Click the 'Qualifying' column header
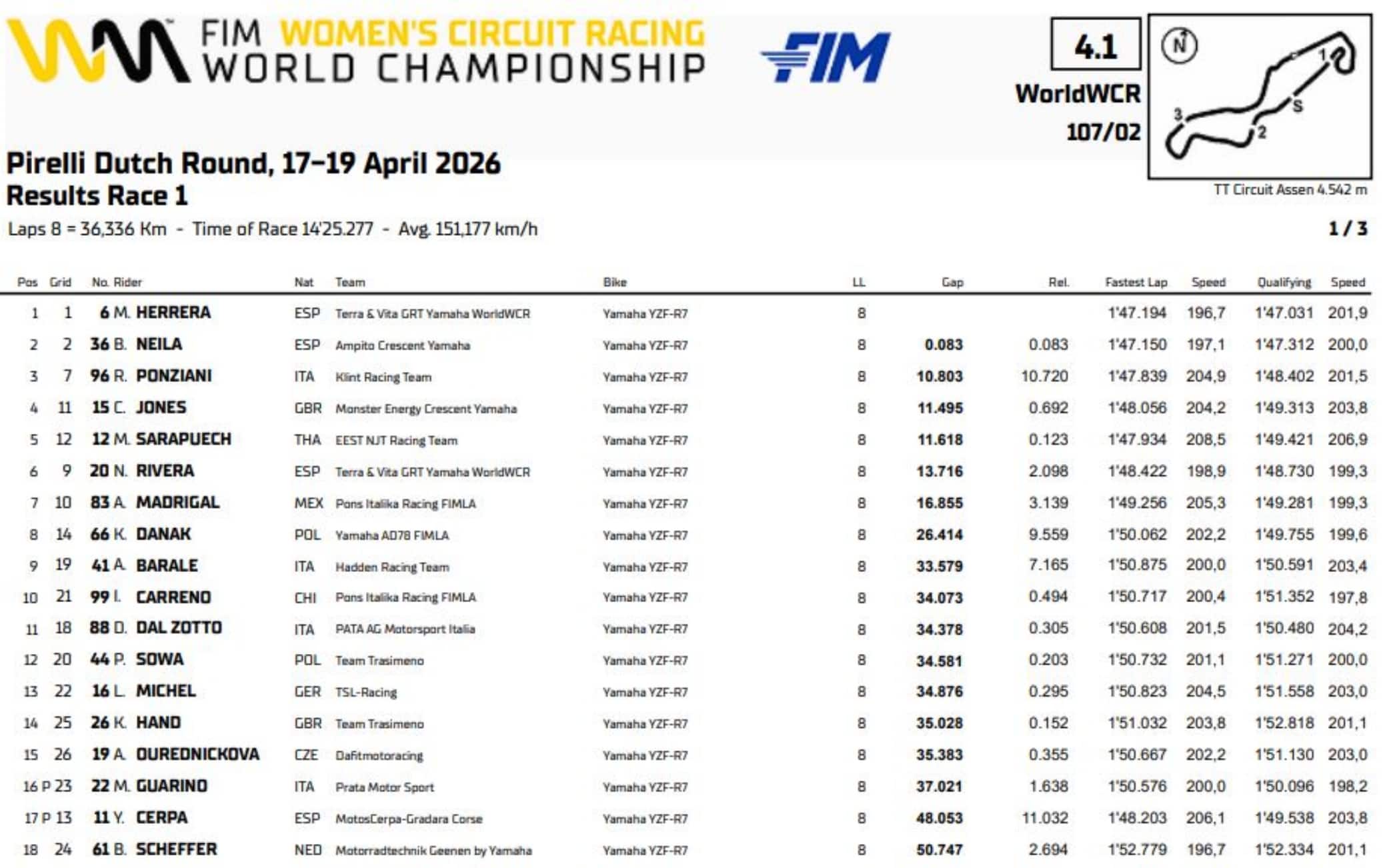Image resolution: width=1387 pixels, height=868 pixels. (1284, 282)
